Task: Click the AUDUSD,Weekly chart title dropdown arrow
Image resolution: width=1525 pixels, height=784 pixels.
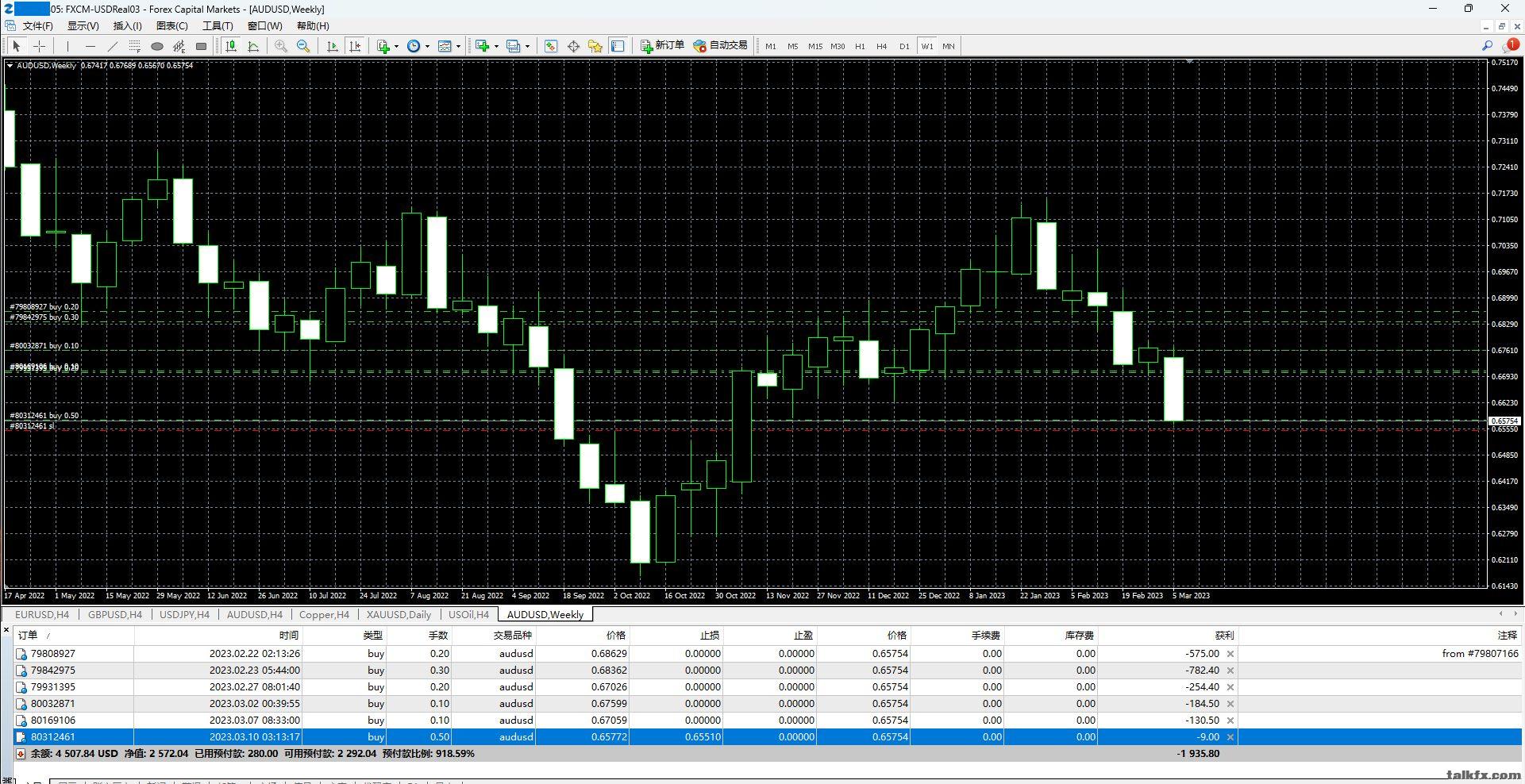Action: point(10,66)
